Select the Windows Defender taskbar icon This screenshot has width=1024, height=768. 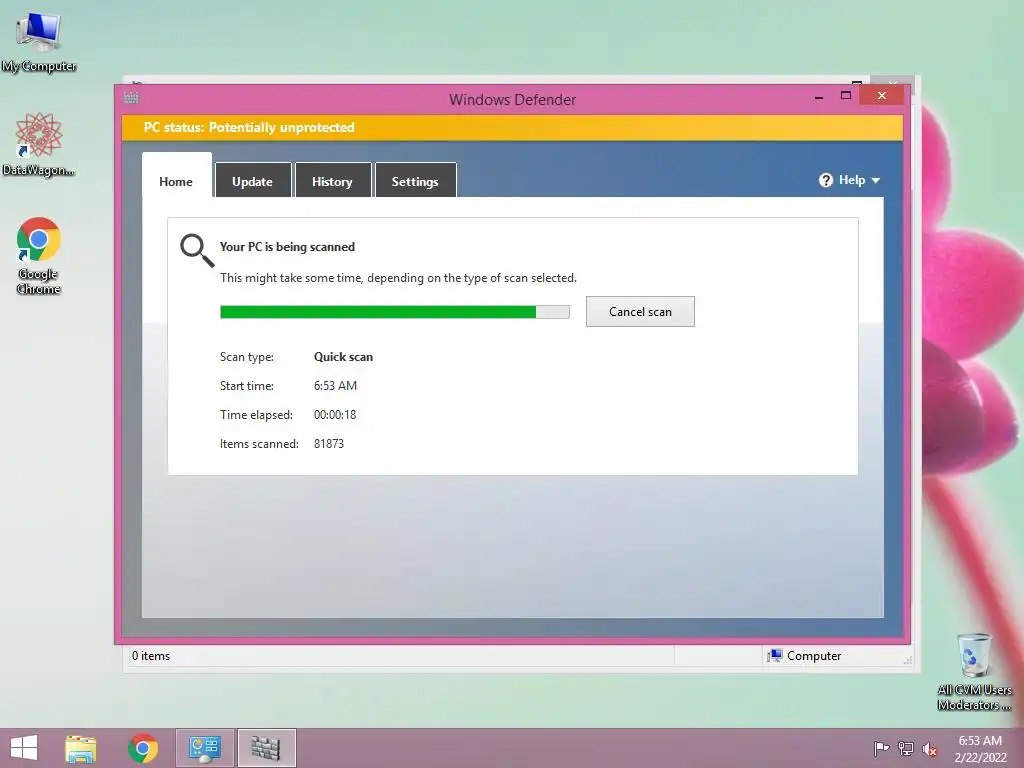click(266, 748)
